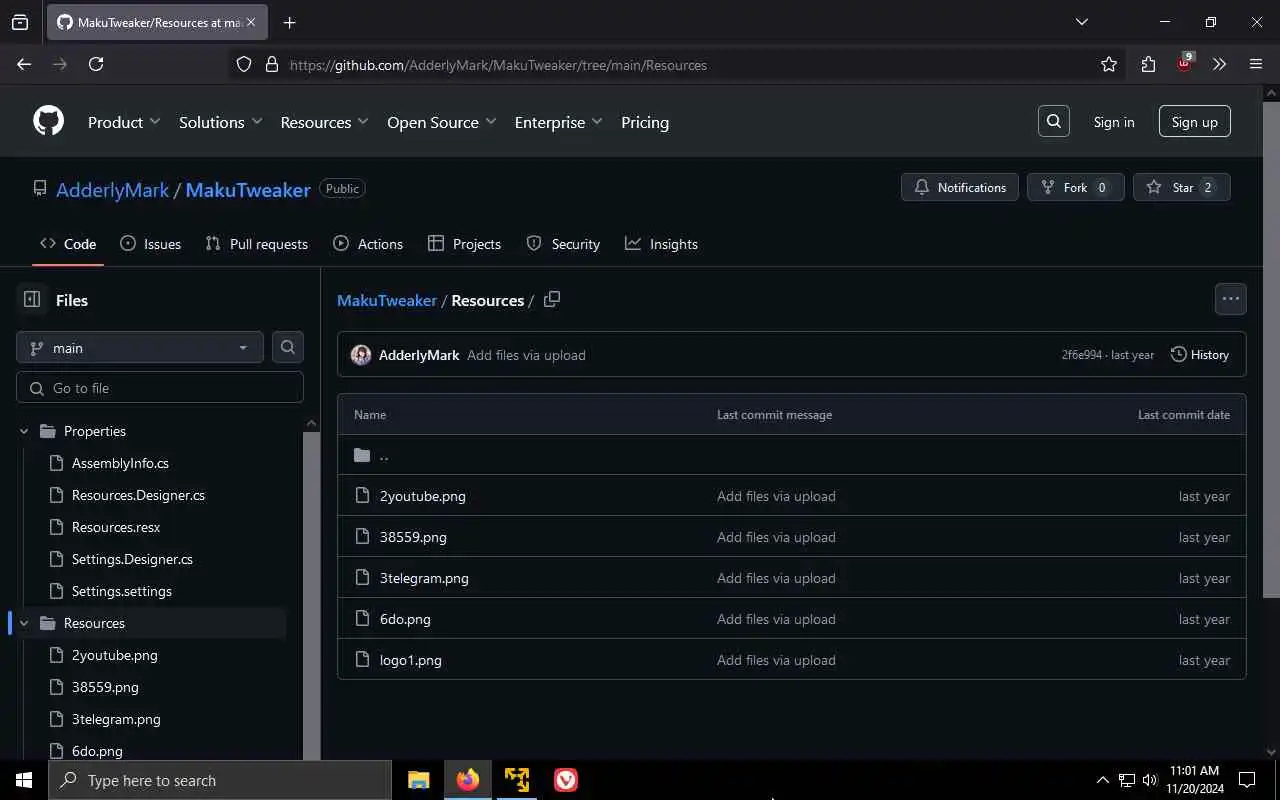
Task: Open the Firefox extensions puzzle icon
Action: pyautogui.click(x=1148, y=64)
